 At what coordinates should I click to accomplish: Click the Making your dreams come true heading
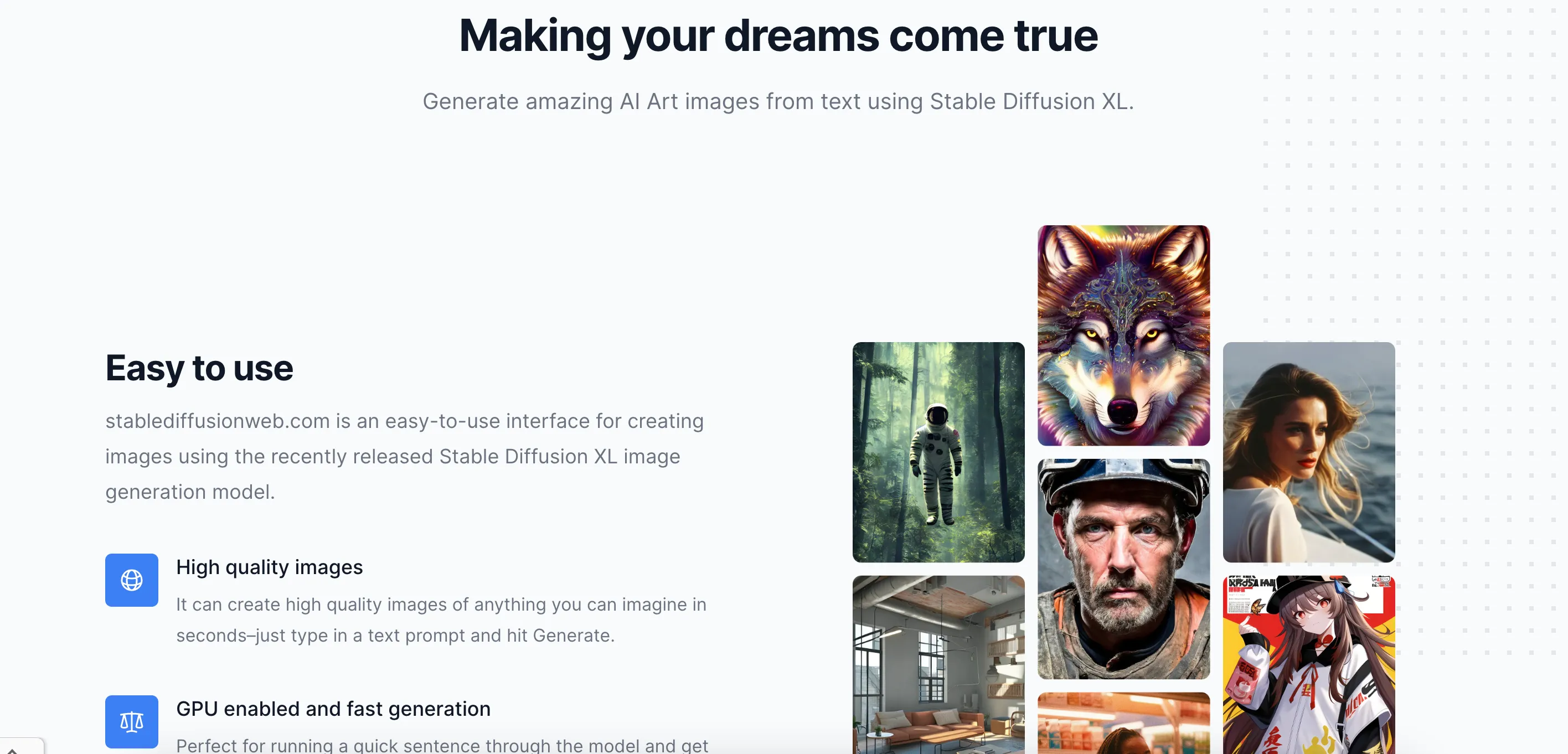(x=778, y=36)
